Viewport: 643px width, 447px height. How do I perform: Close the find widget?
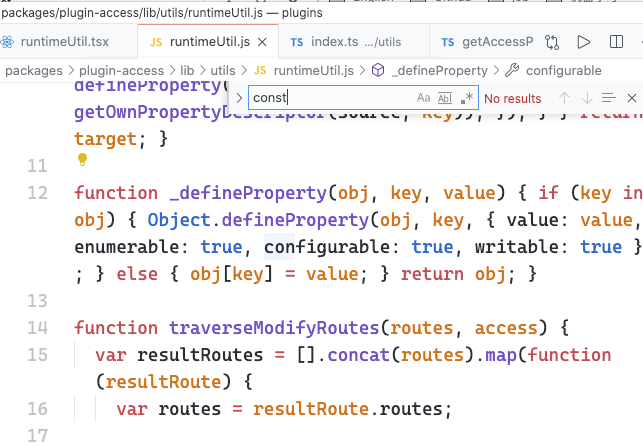[x=632, y=98]
